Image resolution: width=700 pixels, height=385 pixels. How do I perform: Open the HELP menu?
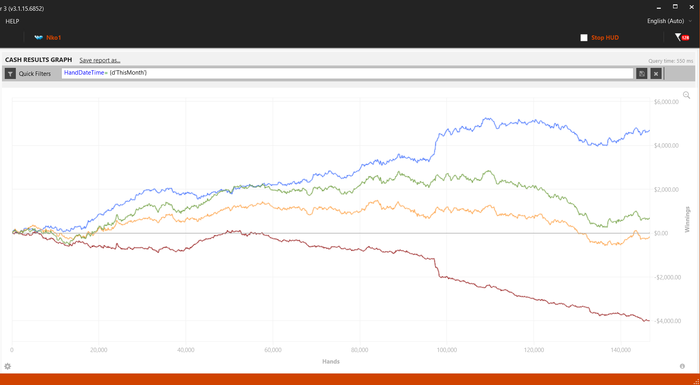(x=12, y=21)
